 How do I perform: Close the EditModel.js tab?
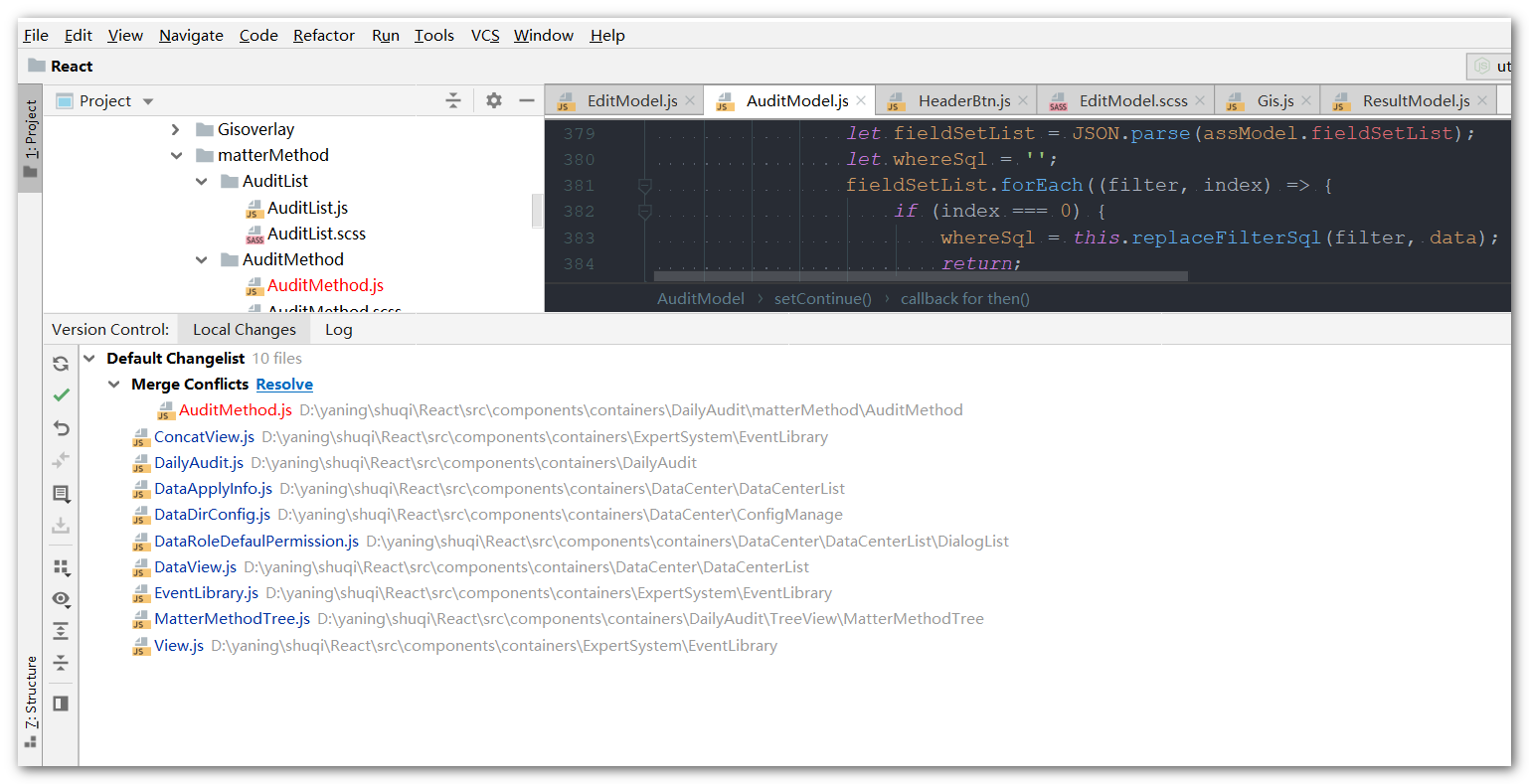690,100
